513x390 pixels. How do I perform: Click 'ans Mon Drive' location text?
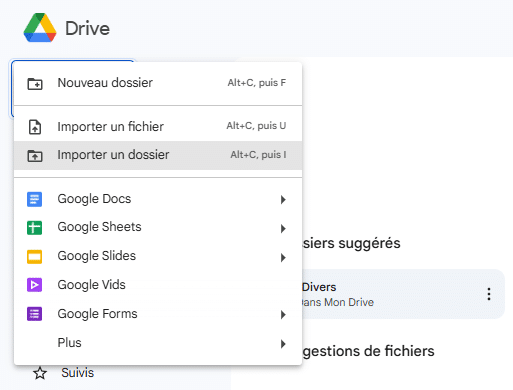338,302
